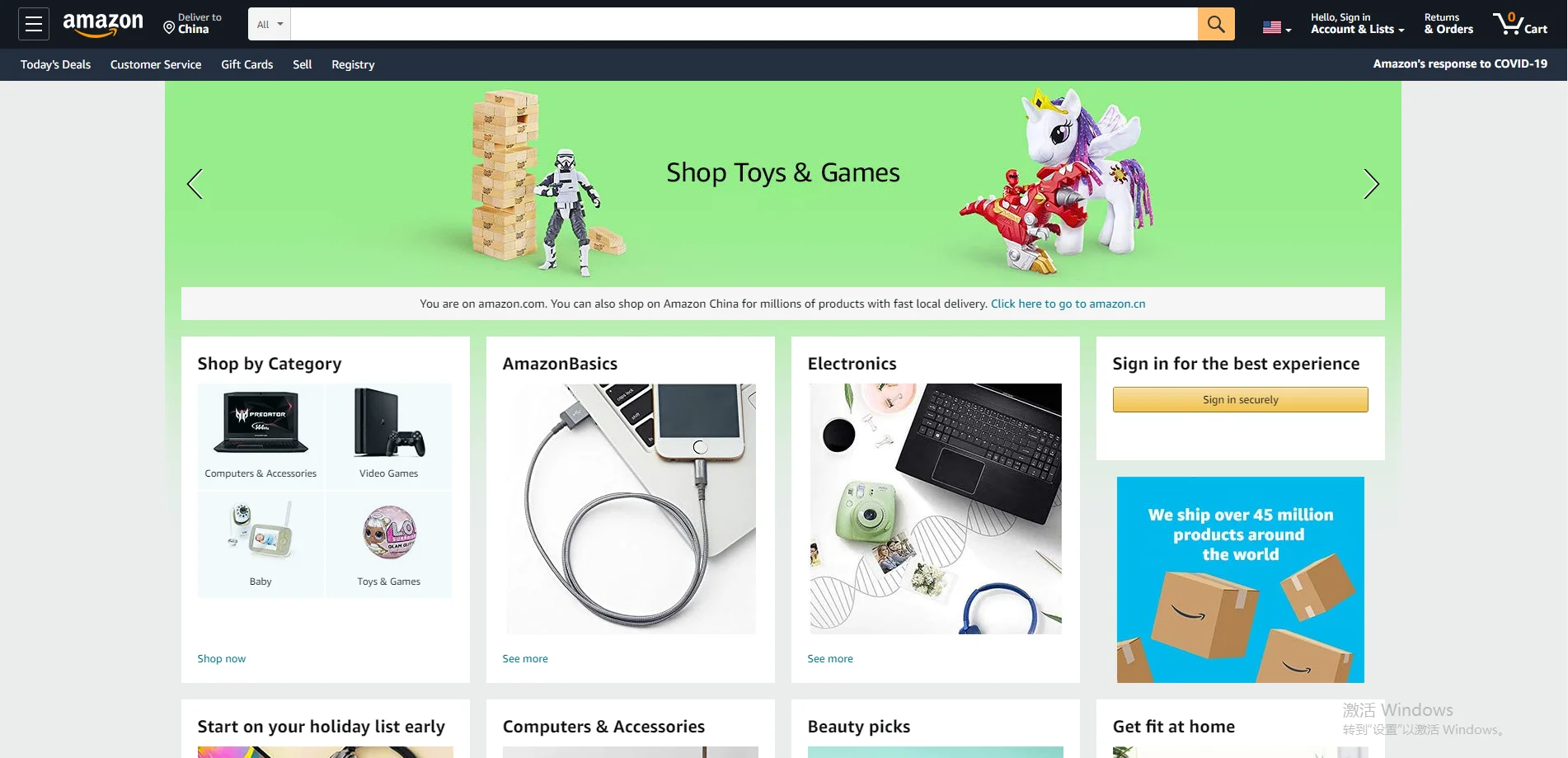The height and width of the screenshot is (758, 1568).
Task: Select the Video Games category thumbnail
Action: [x=388, y=436]
